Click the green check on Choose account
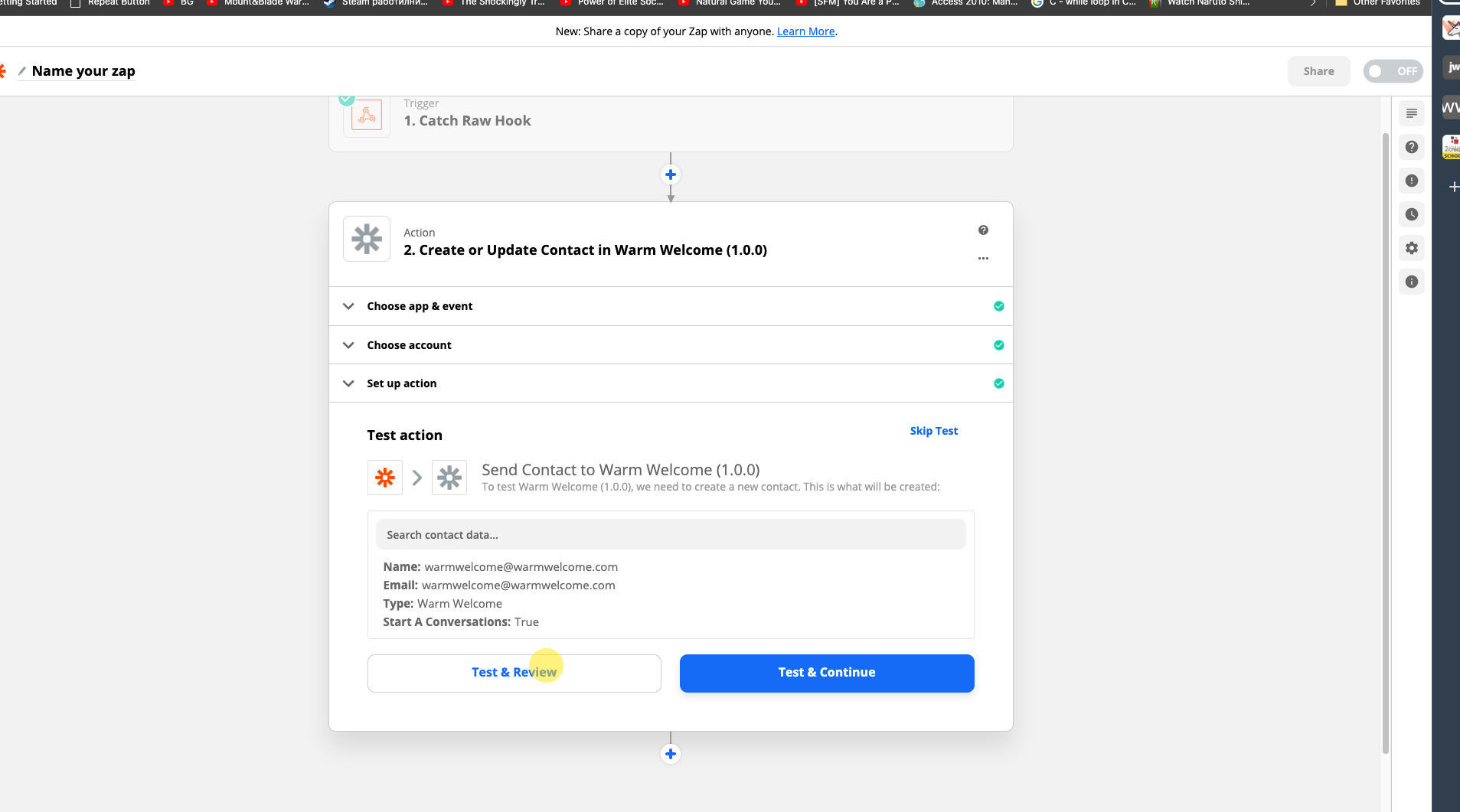 999,345
